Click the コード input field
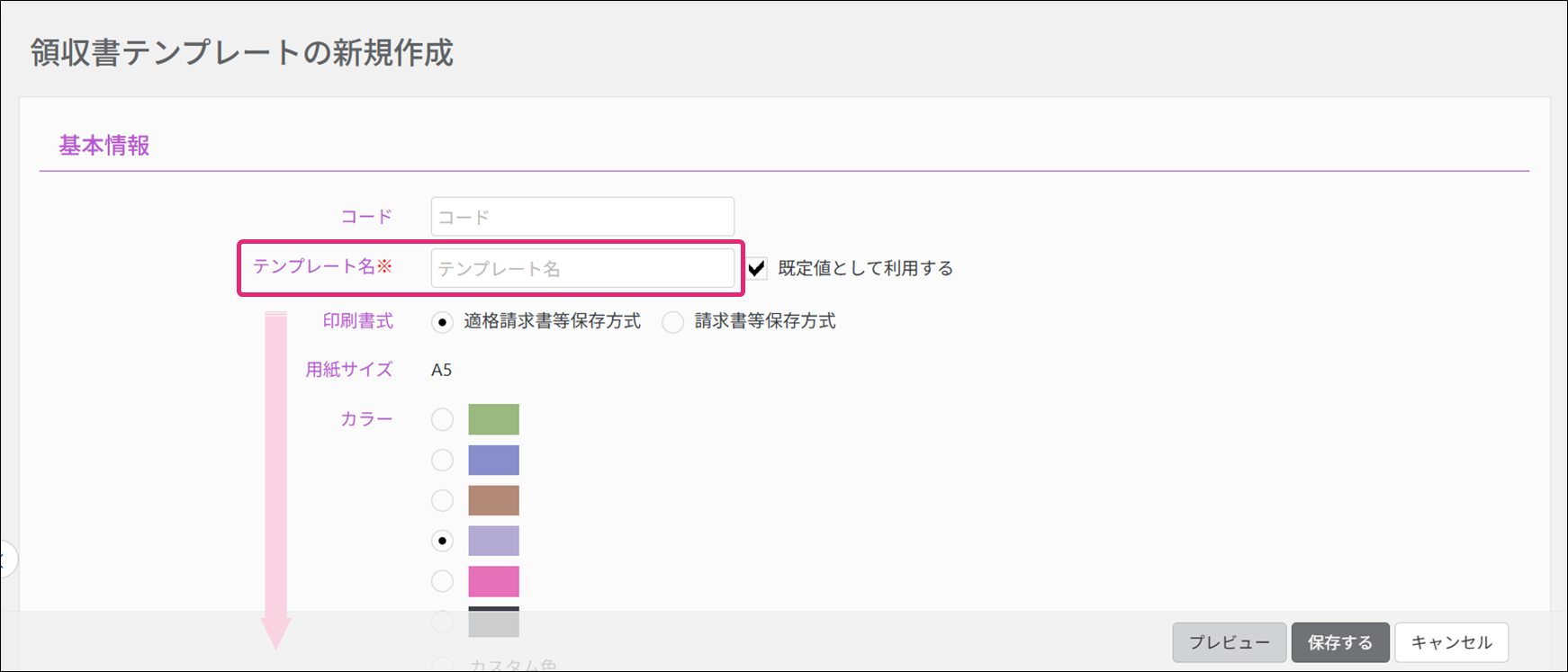 pos(582,217)
